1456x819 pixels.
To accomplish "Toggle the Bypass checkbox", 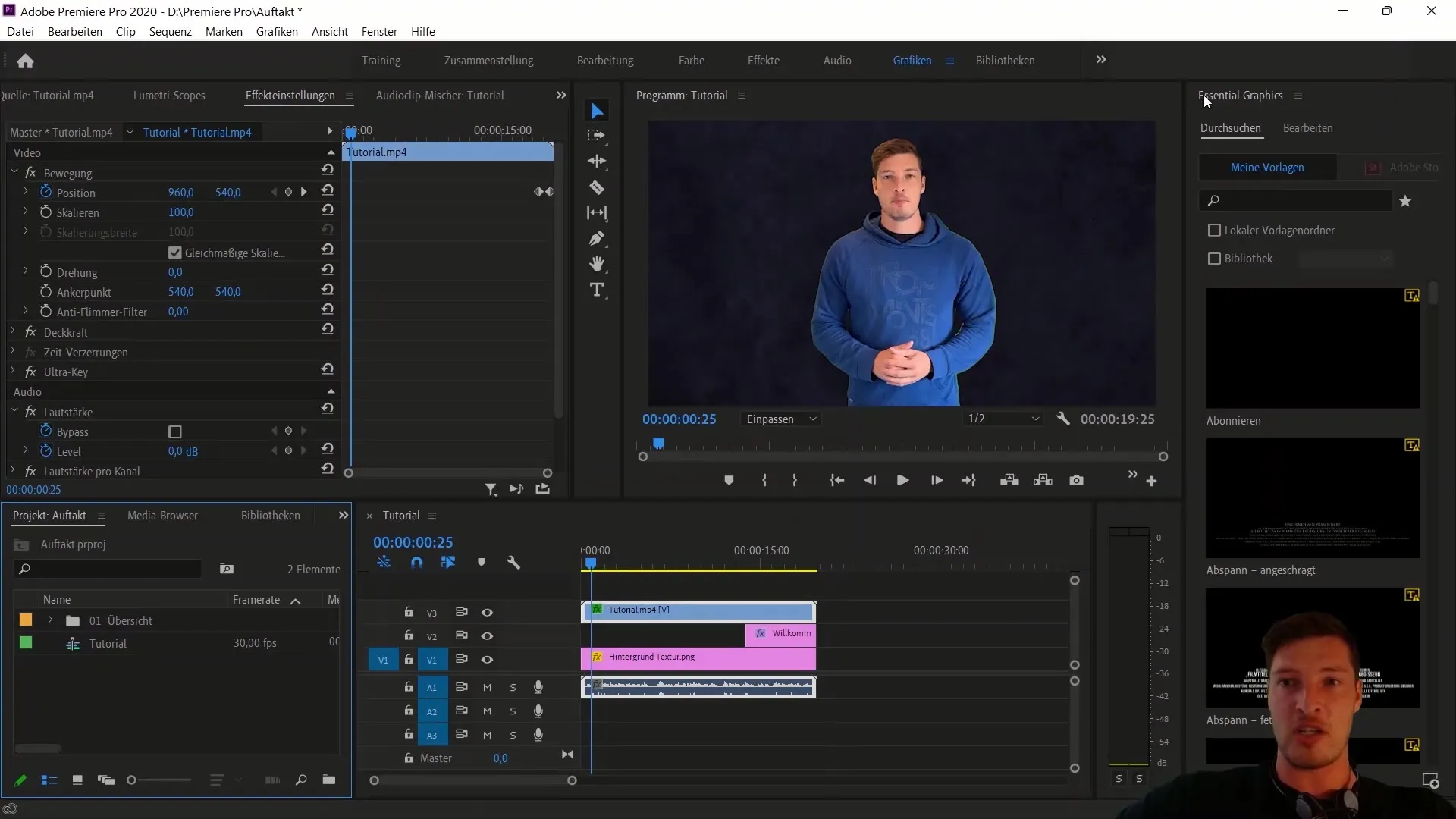I will coord(175,431).
